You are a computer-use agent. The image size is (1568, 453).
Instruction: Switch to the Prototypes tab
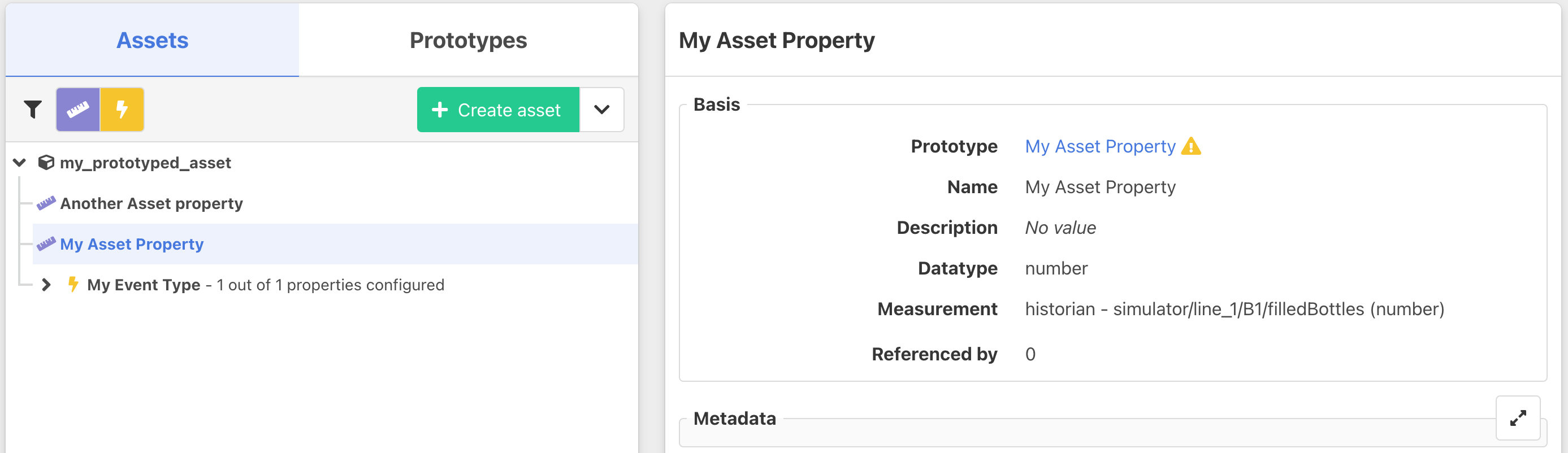468,40
